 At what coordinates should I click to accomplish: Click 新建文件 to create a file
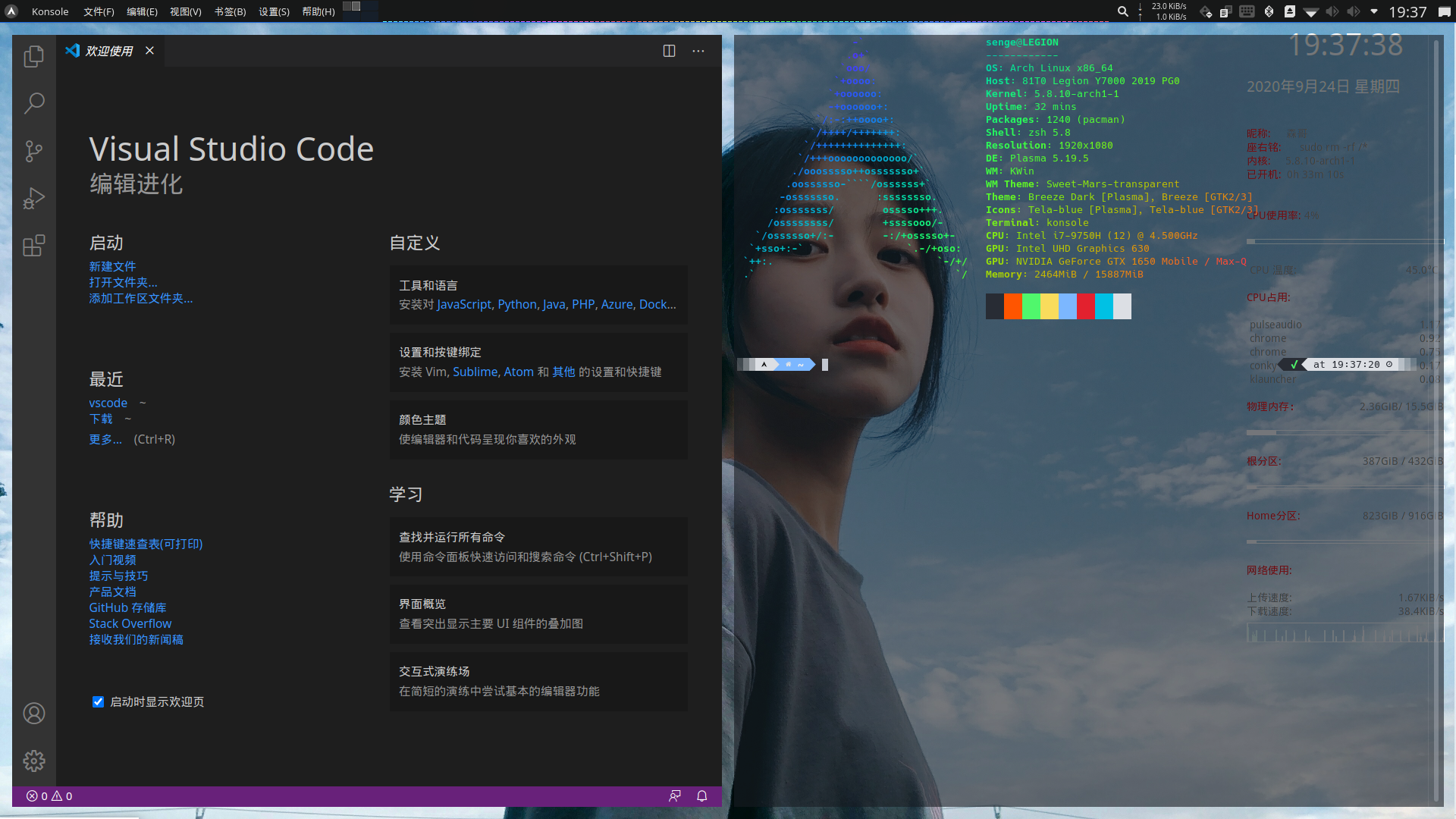coord(112,266)
